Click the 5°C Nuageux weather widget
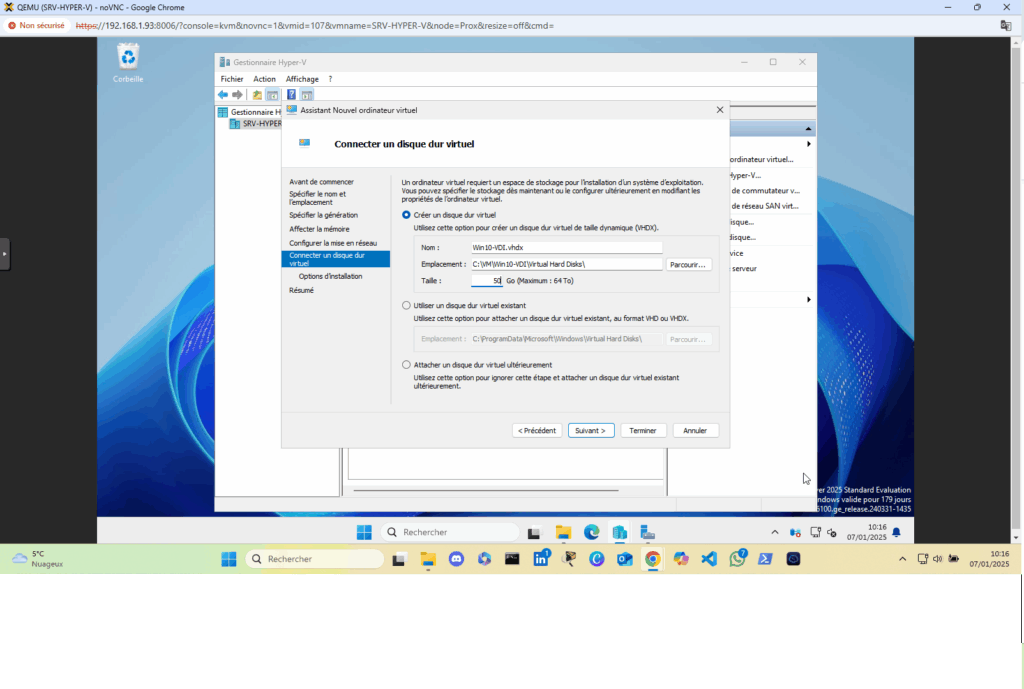 (38, 559)
